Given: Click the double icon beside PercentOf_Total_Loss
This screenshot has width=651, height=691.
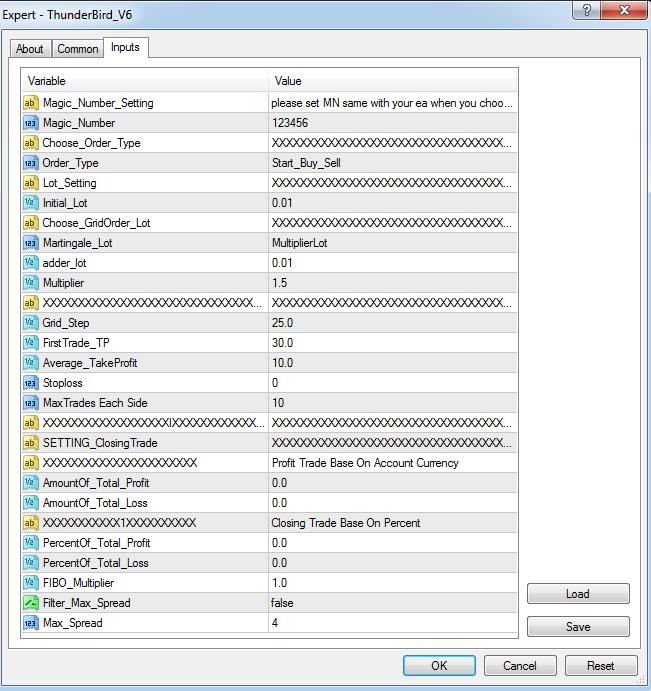Looking at the screenshot, I should pos(30,563).
